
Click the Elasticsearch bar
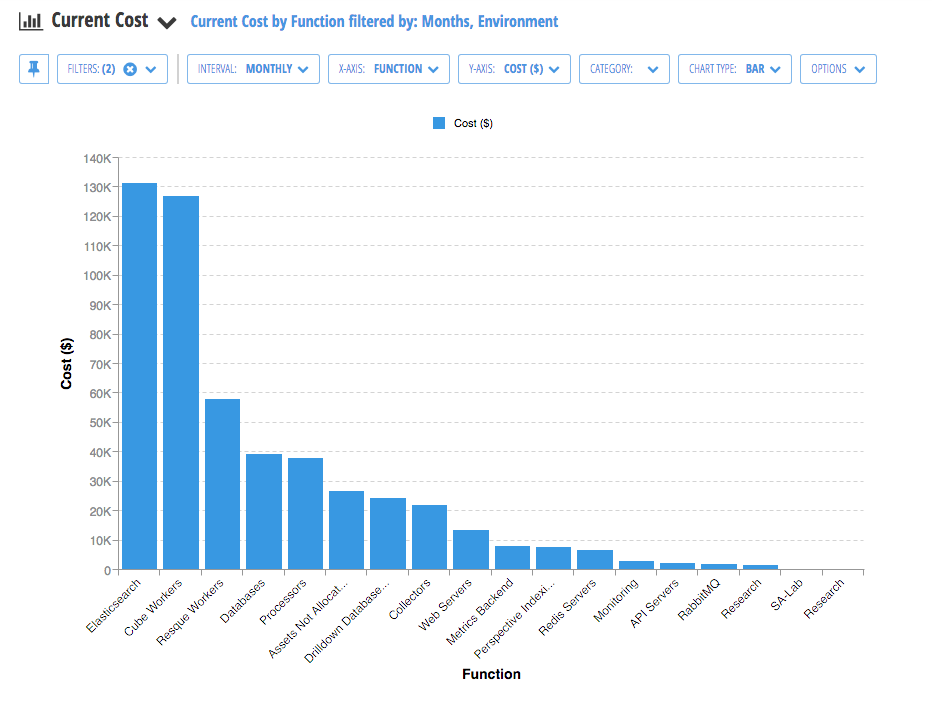[x=139, y=376]
